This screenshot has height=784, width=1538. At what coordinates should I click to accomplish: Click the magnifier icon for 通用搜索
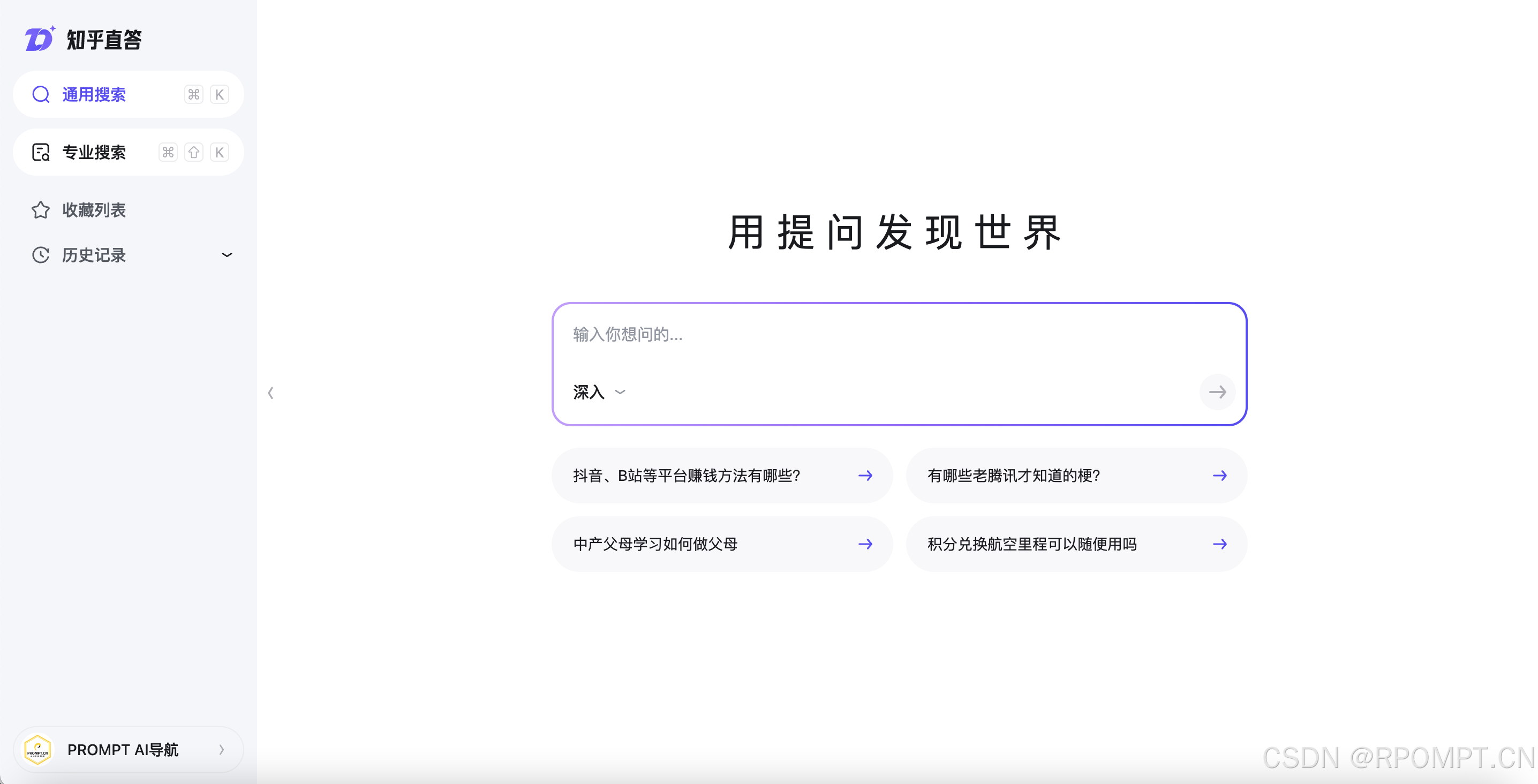(x=41, y=94)
